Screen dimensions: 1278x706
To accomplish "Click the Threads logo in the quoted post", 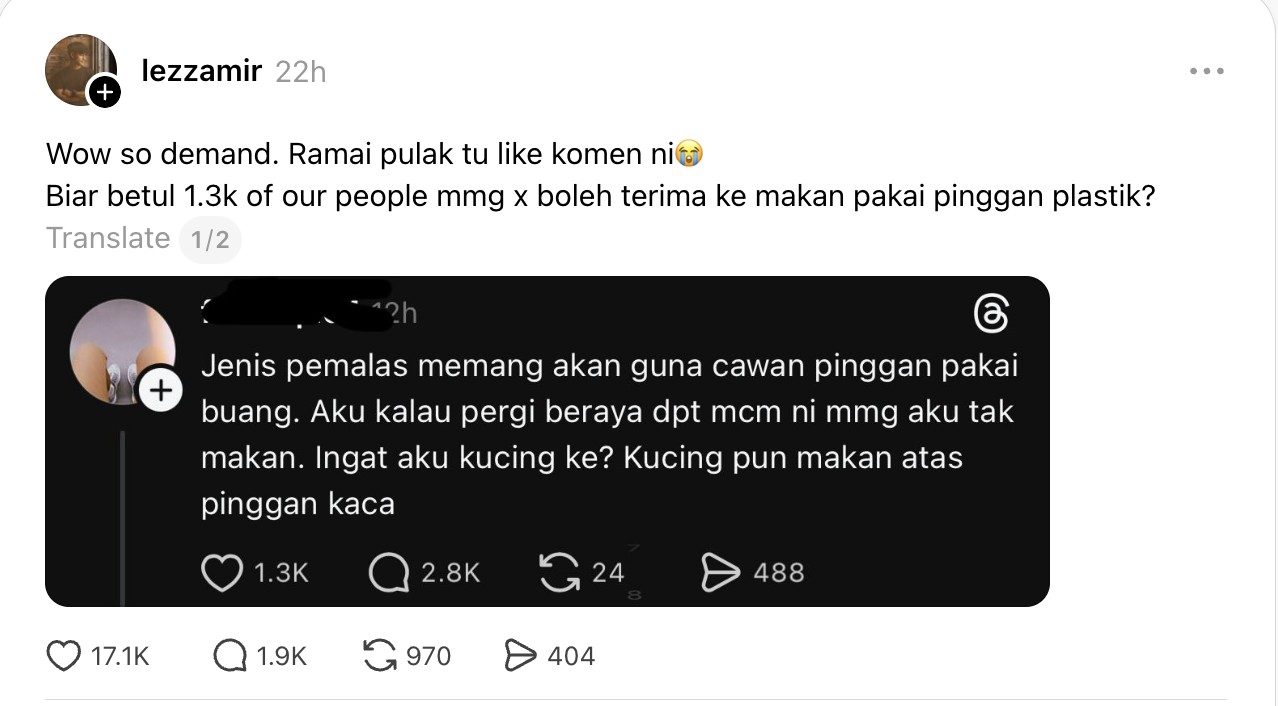I will pos(991,315).
